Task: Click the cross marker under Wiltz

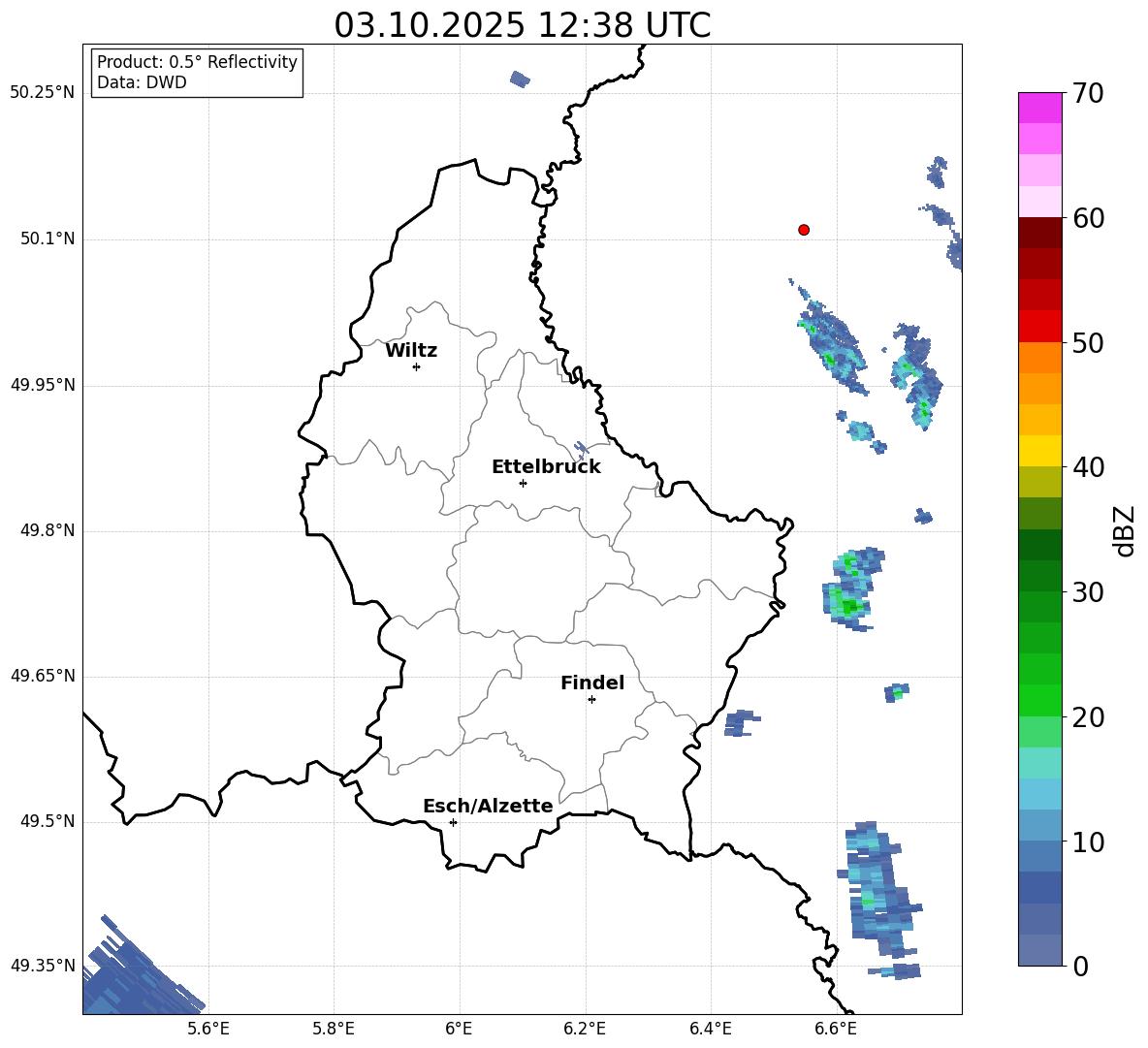Action: (416, 366)
